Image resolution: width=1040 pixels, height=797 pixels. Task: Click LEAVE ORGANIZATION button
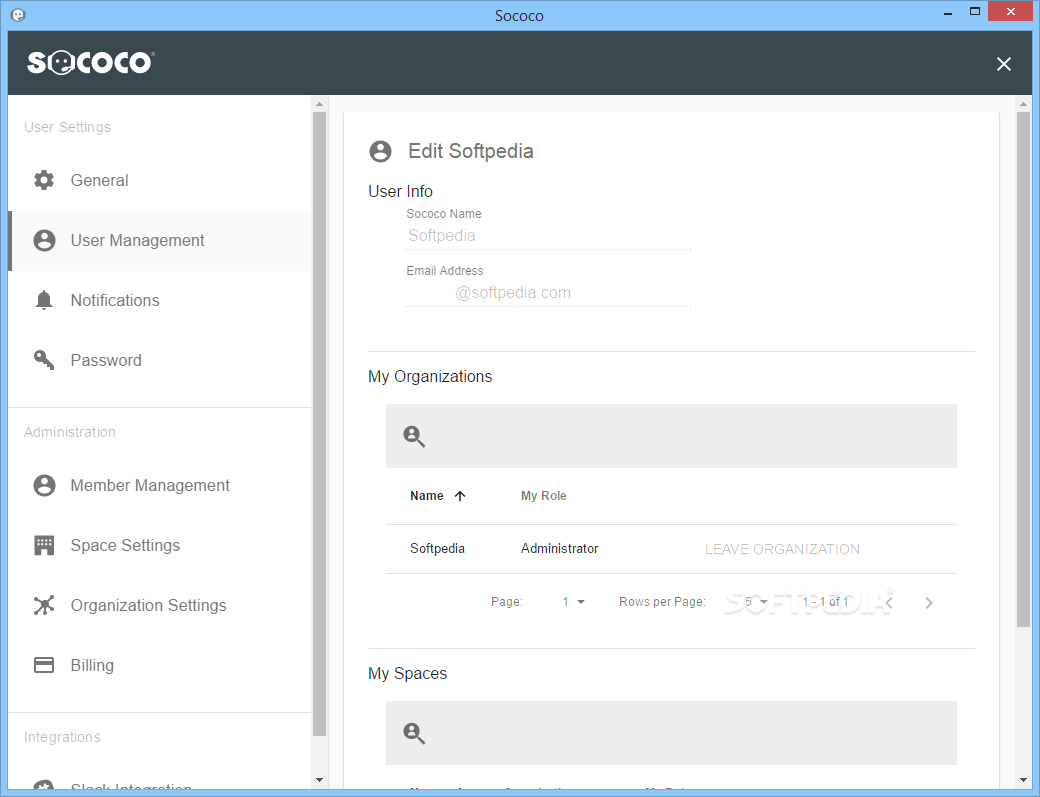coord(782,549)
